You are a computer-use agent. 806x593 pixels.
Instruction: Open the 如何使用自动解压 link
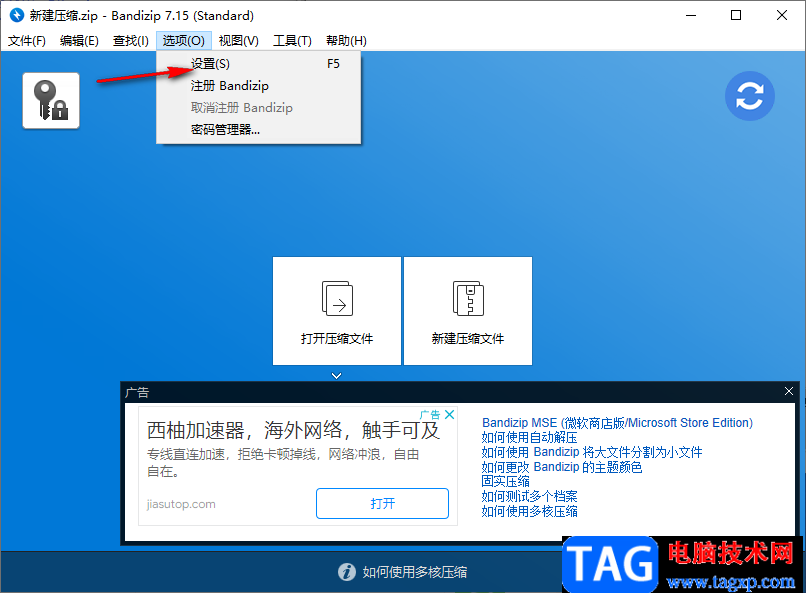coord(529,437)
